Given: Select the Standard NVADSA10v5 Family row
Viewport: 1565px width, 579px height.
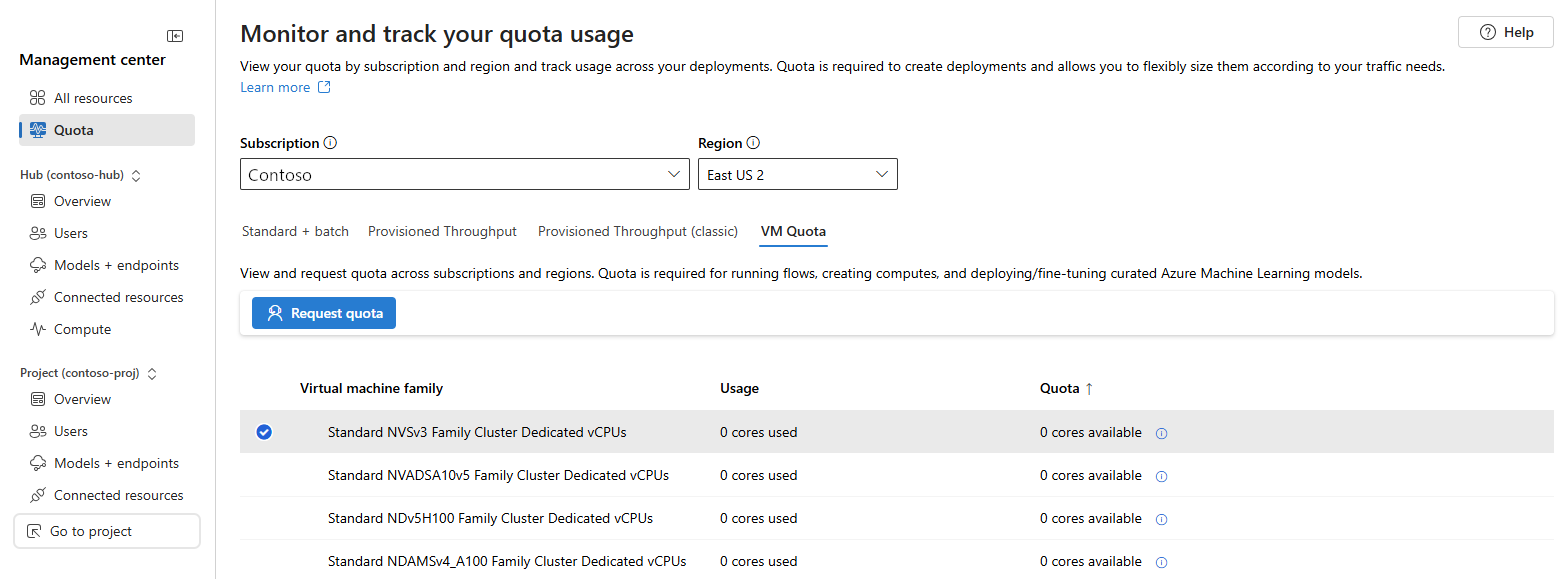Looking at the screenshot, I should 498,475.
